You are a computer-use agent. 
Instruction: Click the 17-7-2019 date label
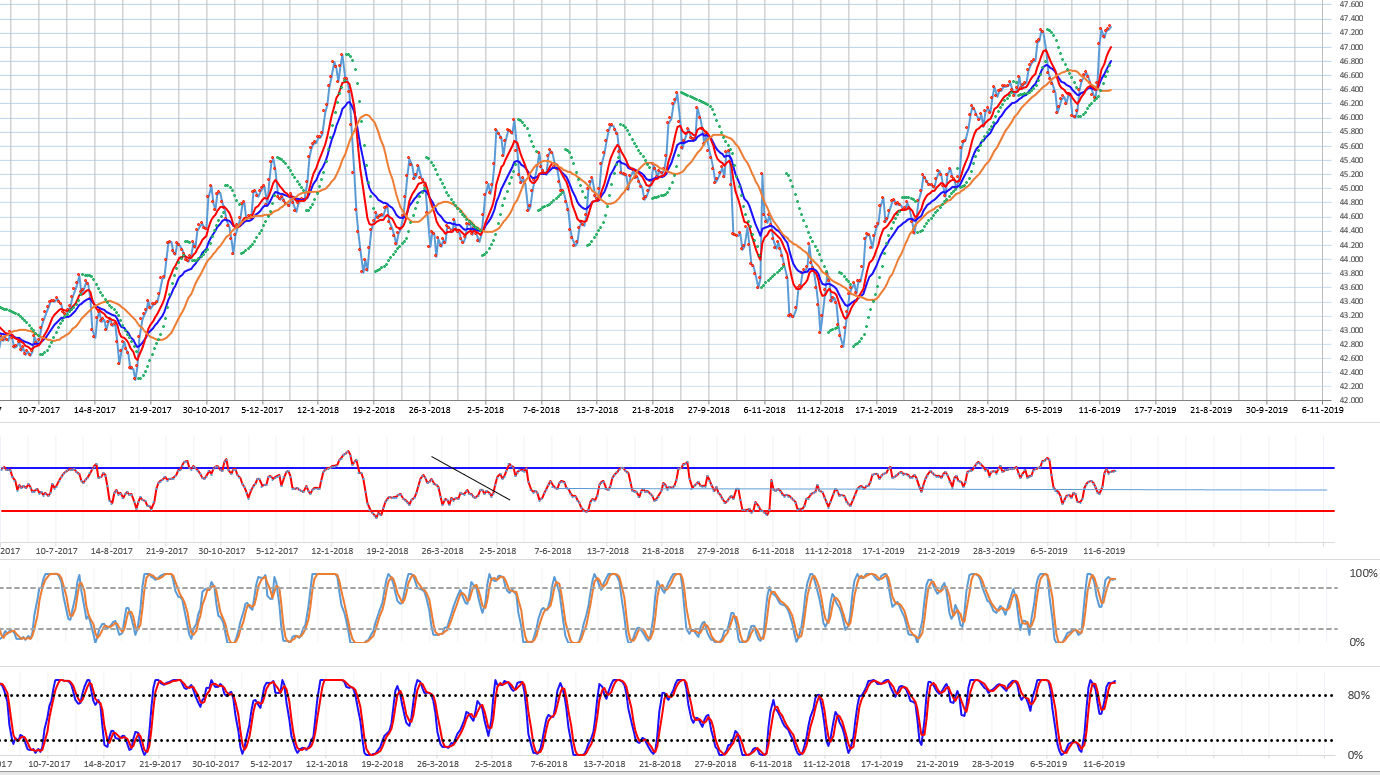1156,410
